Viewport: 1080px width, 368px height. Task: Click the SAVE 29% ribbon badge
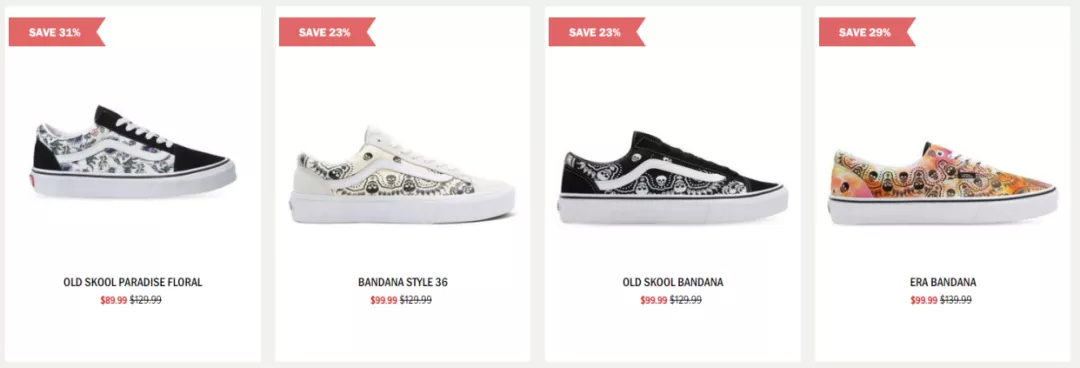pyautogui.click(x=866, y=32)
